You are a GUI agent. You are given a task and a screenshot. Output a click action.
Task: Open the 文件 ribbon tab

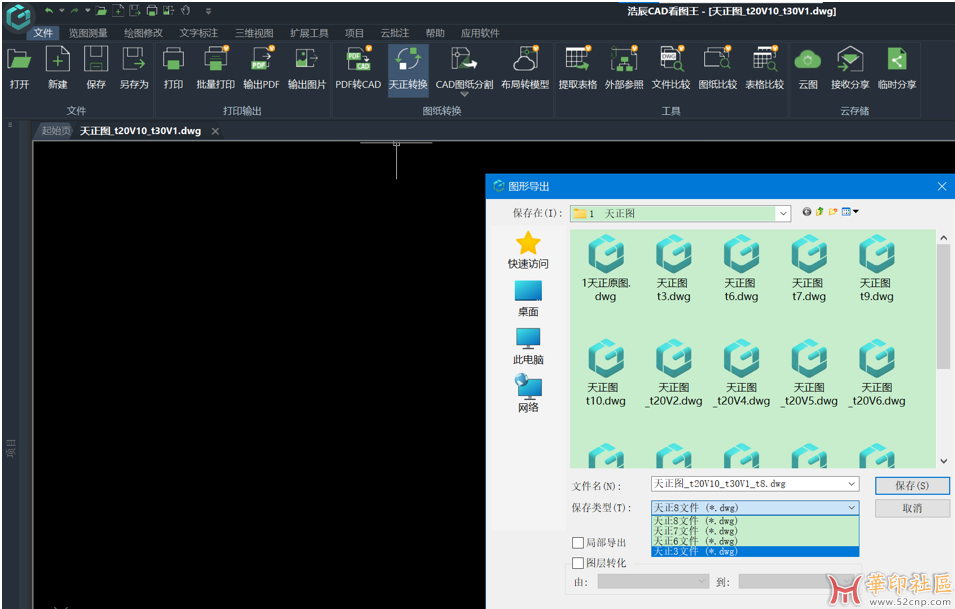43,33
